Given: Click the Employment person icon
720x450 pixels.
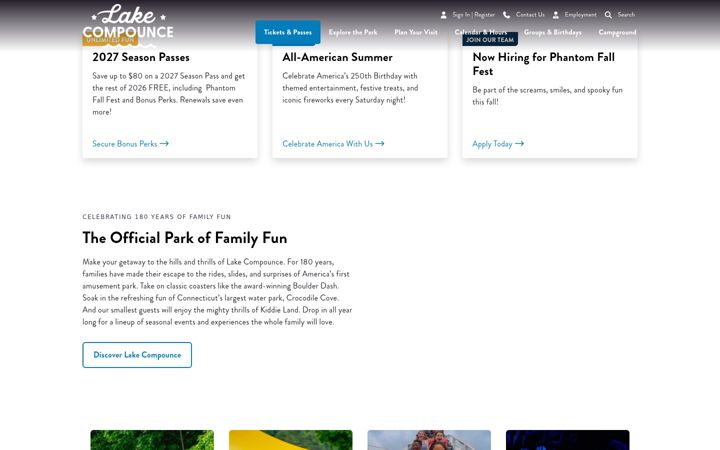Looking at the screenshot, I should (556, 15).
